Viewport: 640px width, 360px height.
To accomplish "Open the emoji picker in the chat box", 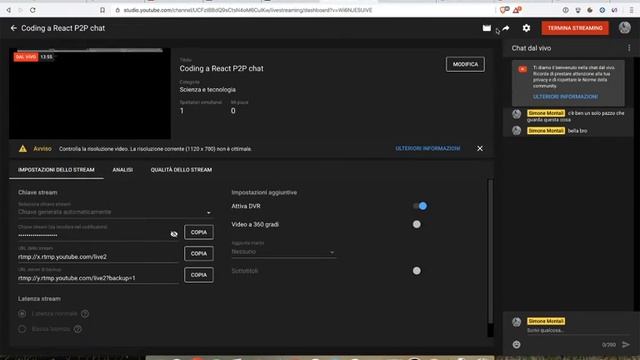I will click(x=516, y=344).
